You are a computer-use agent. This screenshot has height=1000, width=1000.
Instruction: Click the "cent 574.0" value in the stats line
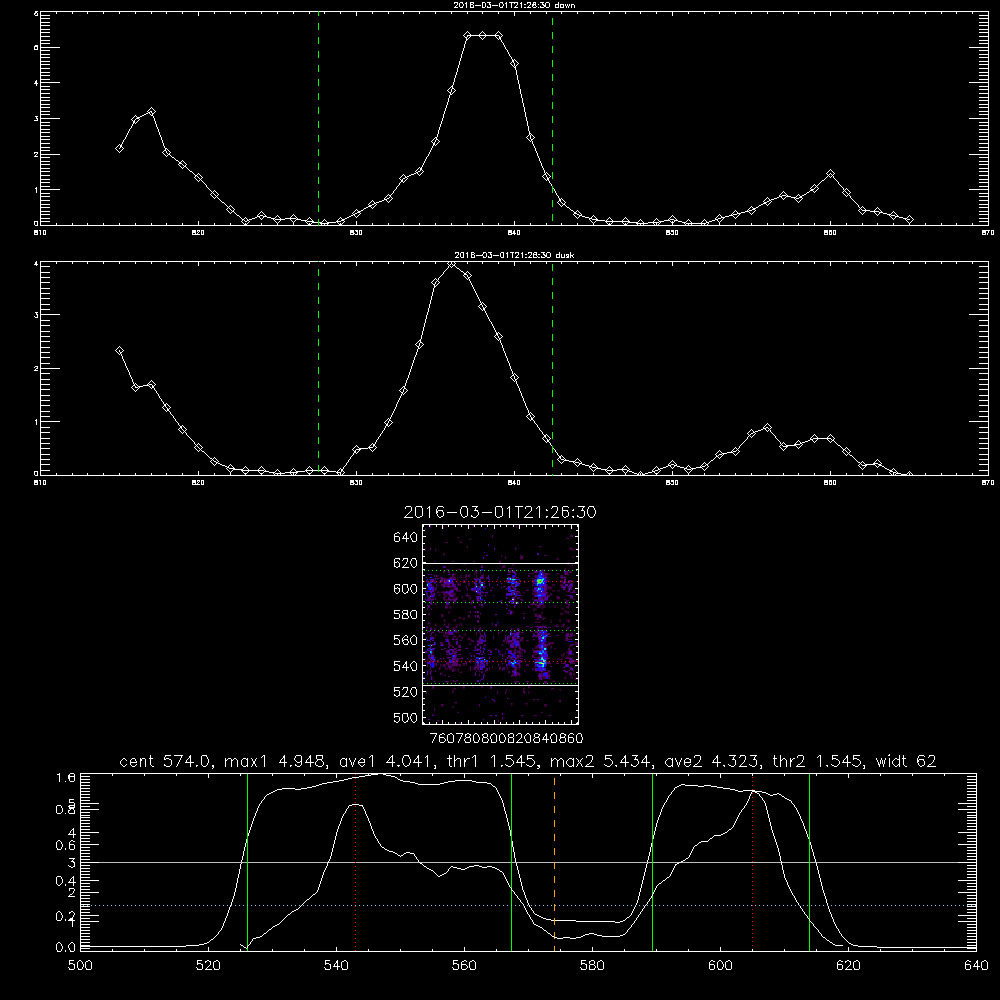165,761
